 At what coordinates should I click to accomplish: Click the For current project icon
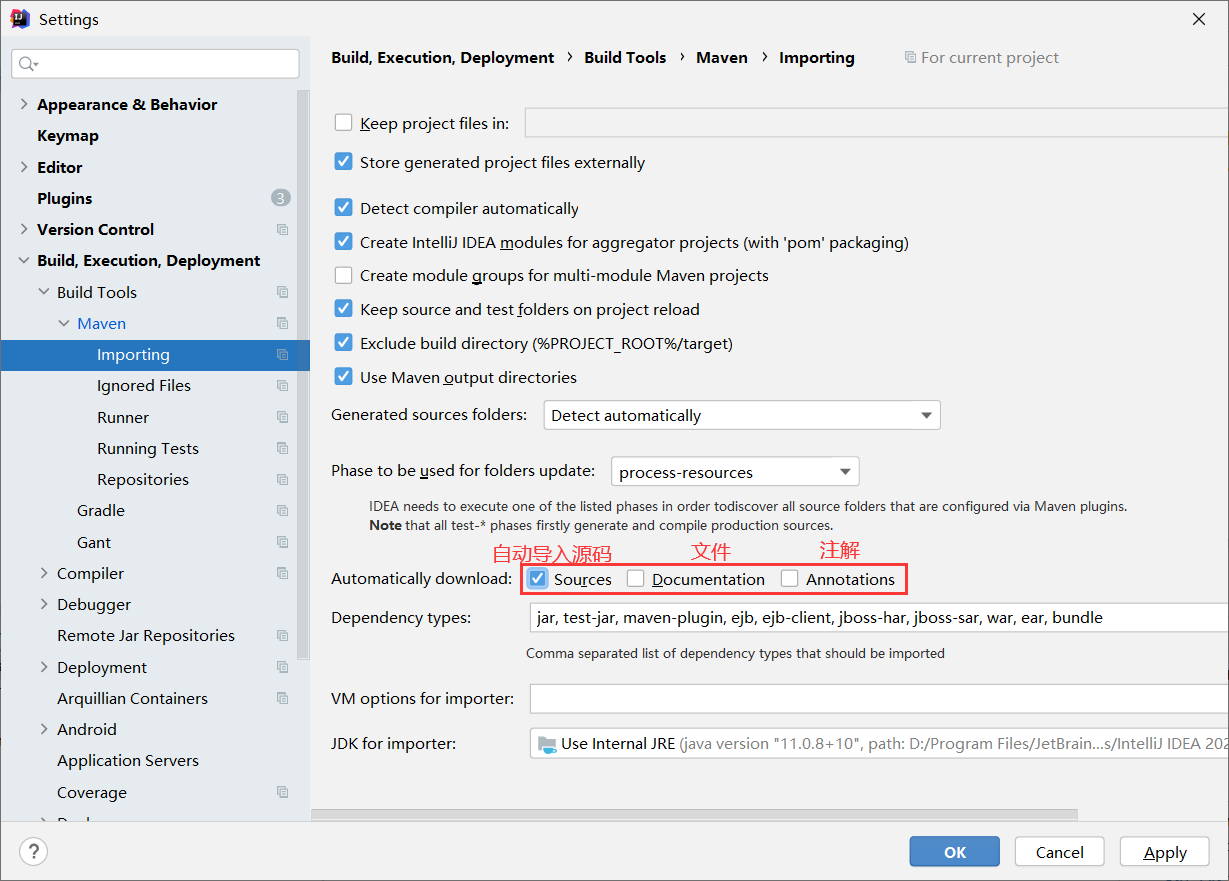910,58
